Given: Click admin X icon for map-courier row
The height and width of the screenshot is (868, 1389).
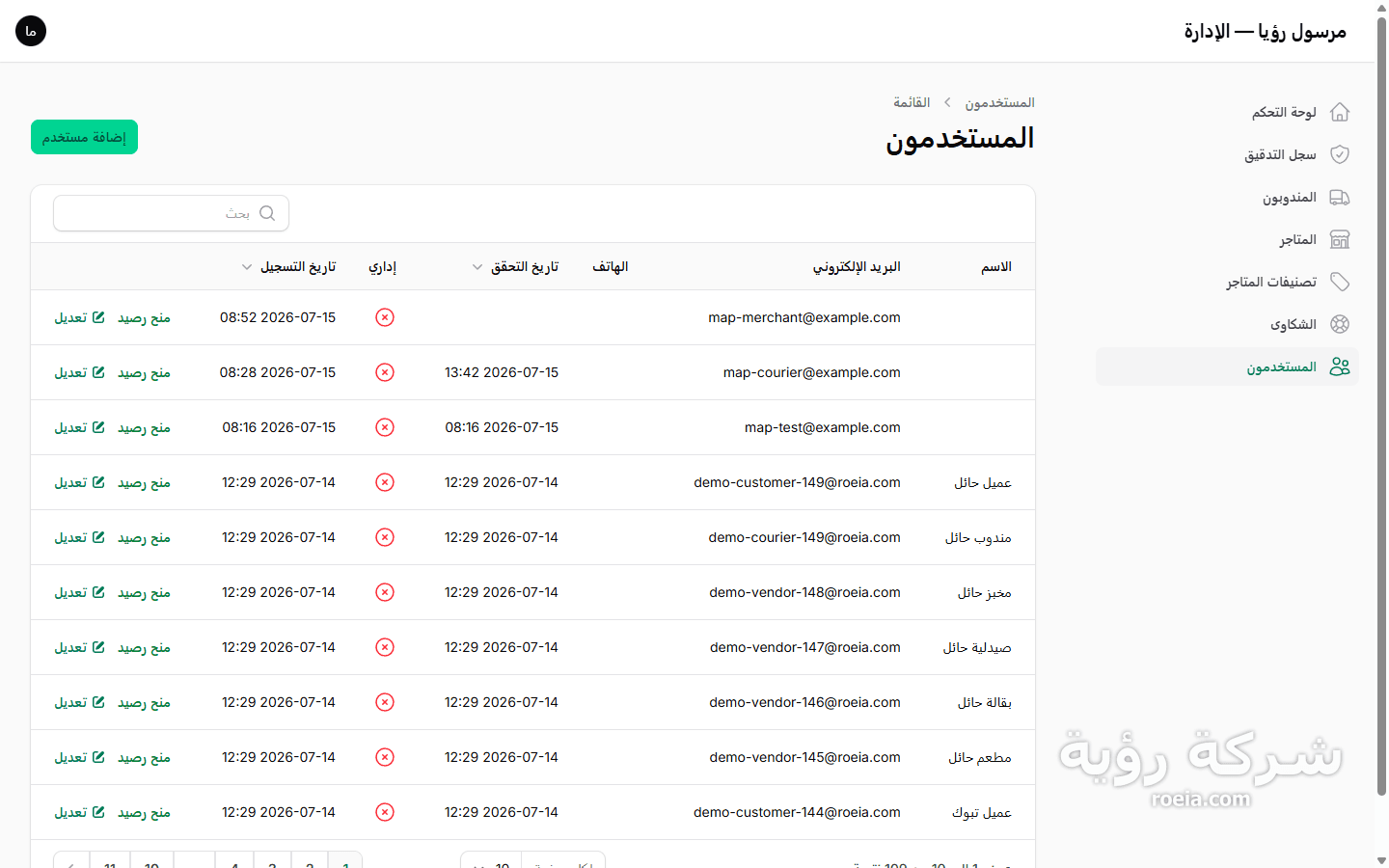Looking at the screenshot, I should click(x=385, y=372).
